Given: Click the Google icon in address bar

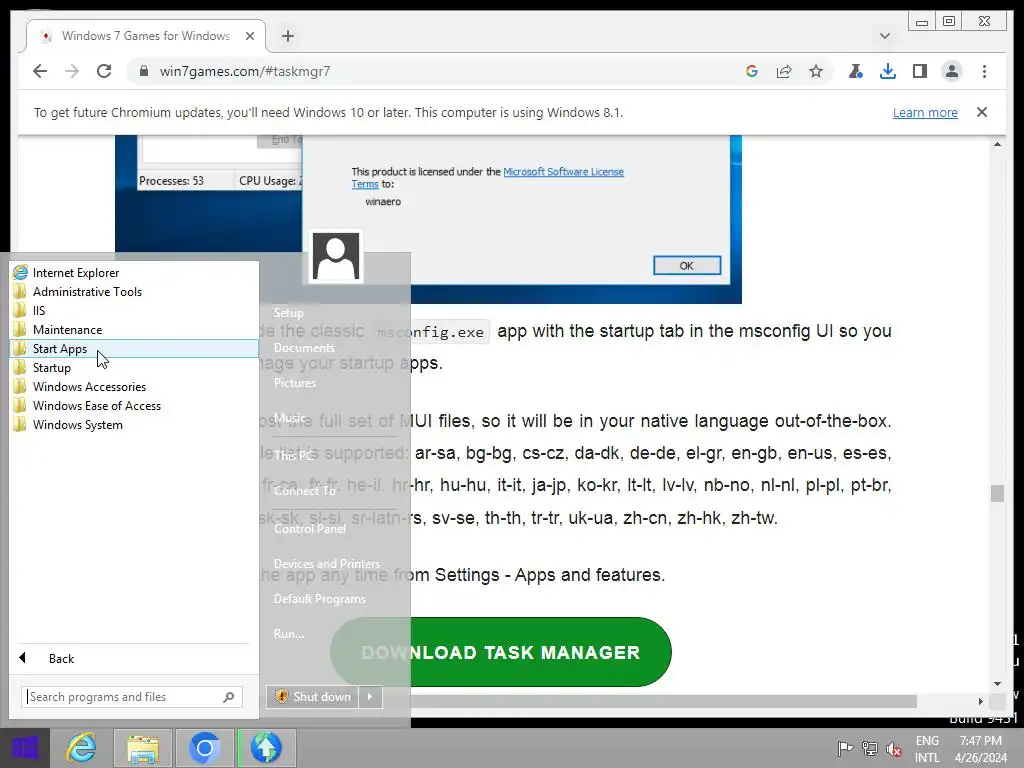Looking at the screenshot, I should tap(752, 71).
